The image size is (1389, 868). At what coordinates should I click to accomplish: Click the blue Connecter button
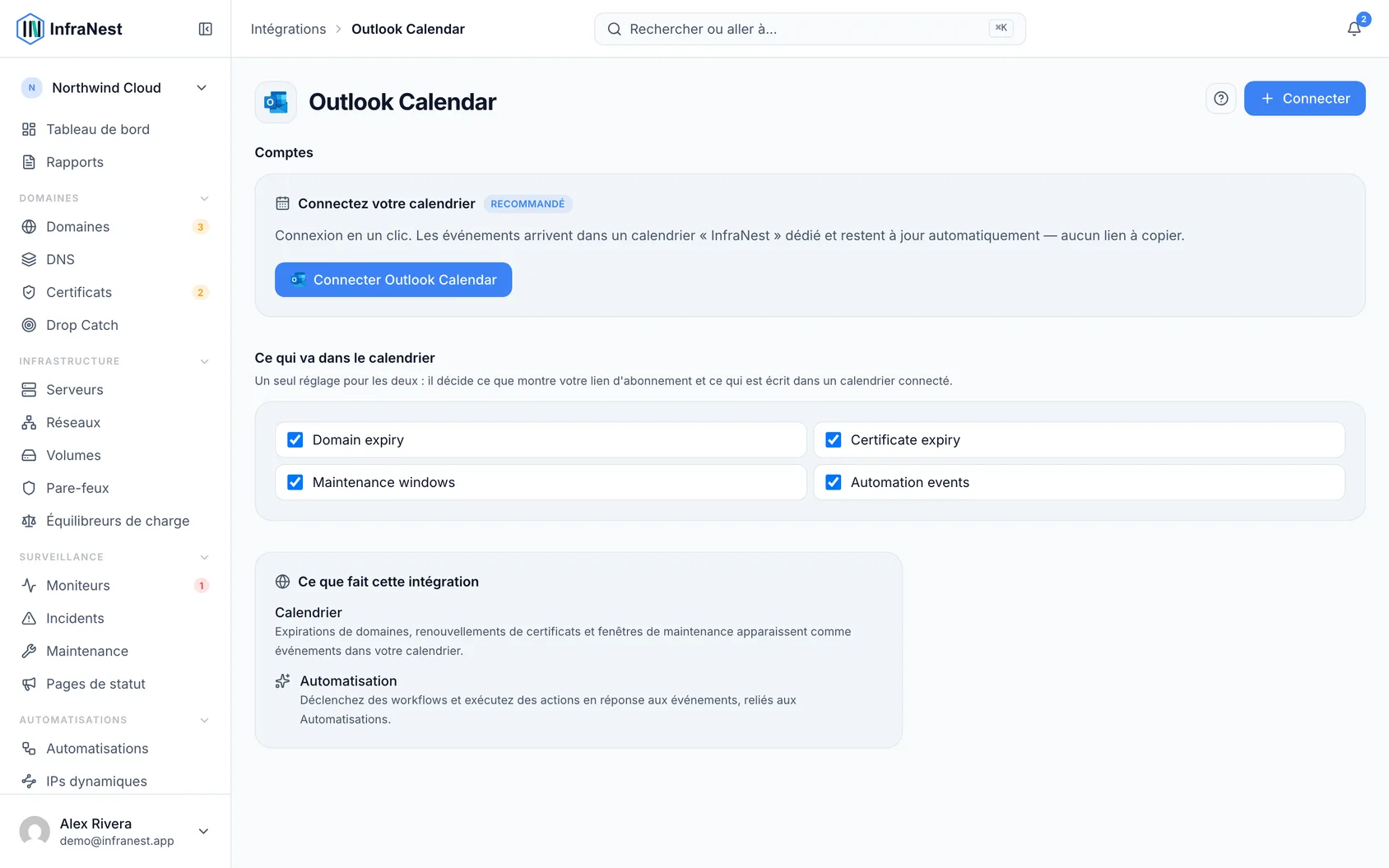pos(1304,99)
